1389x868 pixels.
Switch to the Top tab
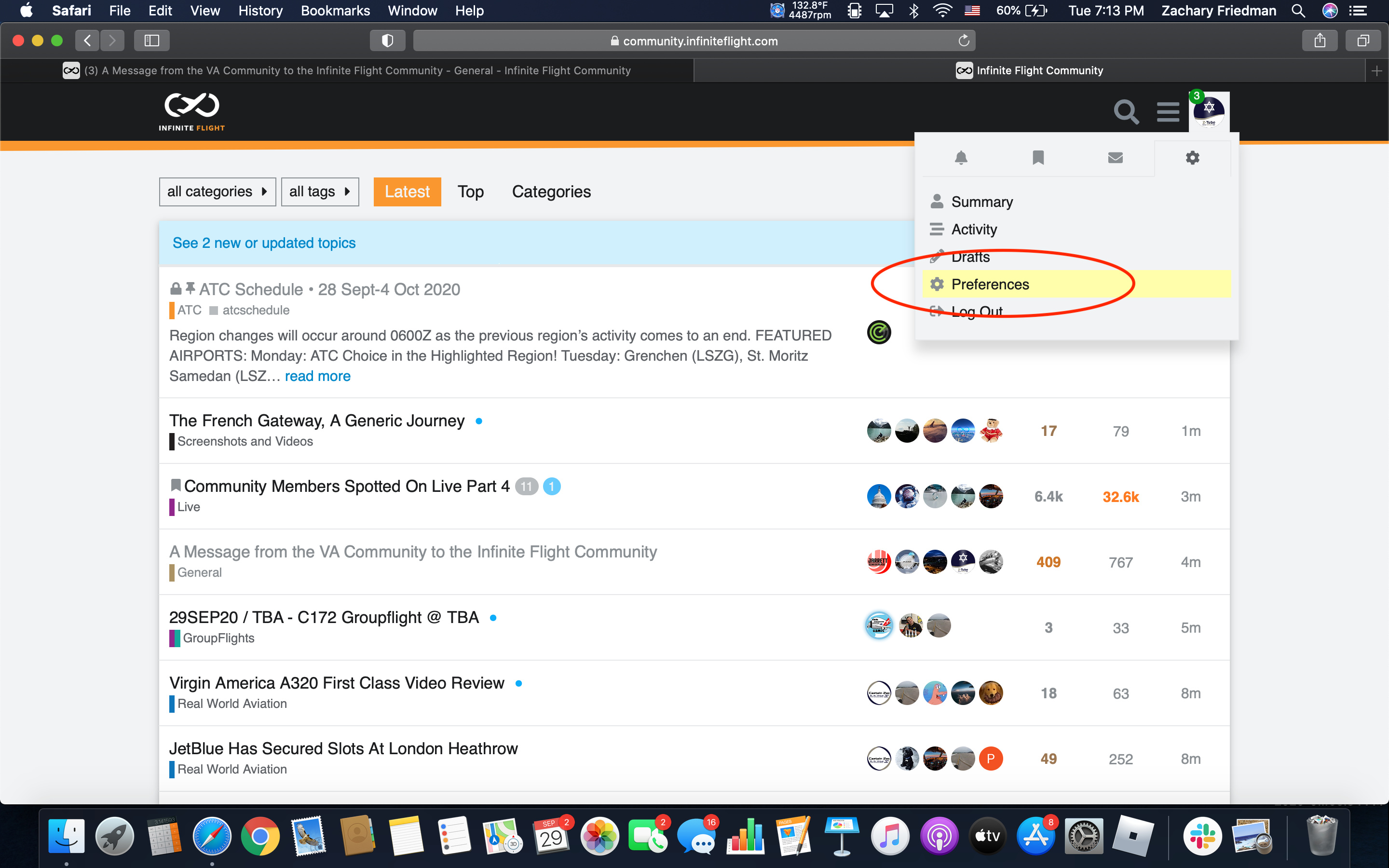pos(470,192)
